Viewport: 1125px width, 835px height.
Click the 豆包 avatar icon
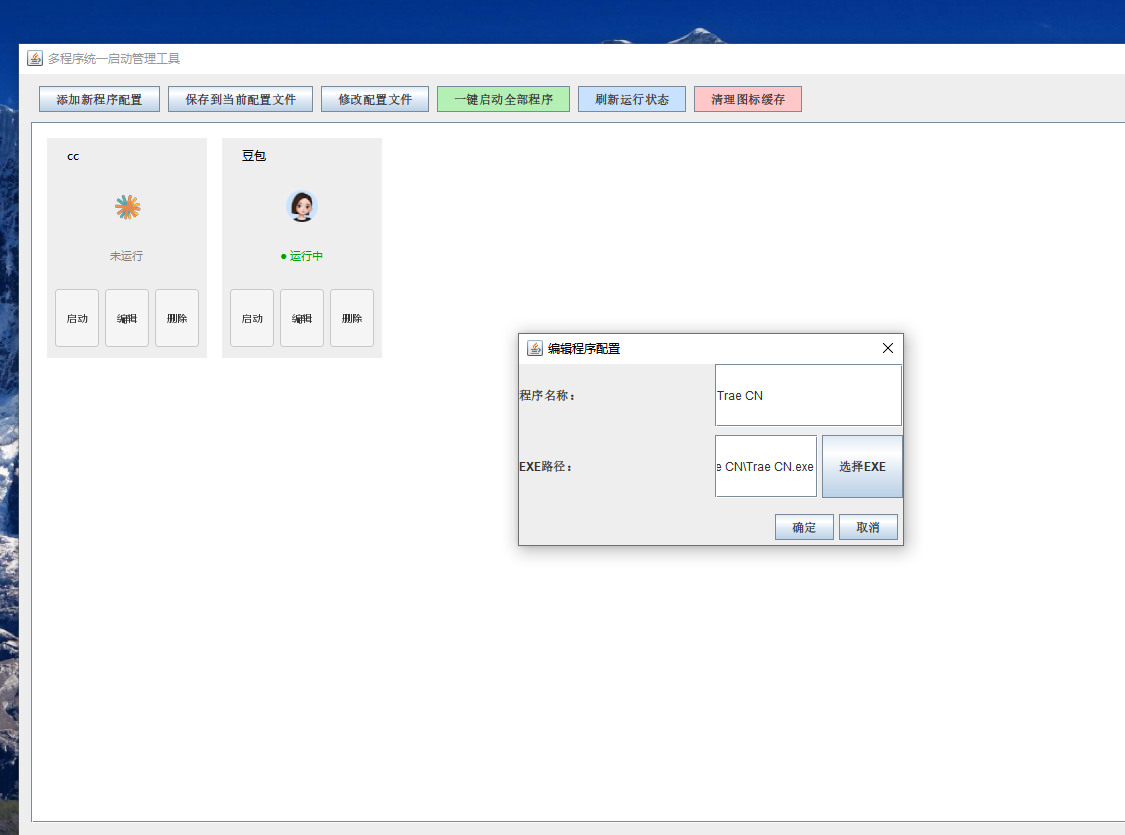pos(302,207)
